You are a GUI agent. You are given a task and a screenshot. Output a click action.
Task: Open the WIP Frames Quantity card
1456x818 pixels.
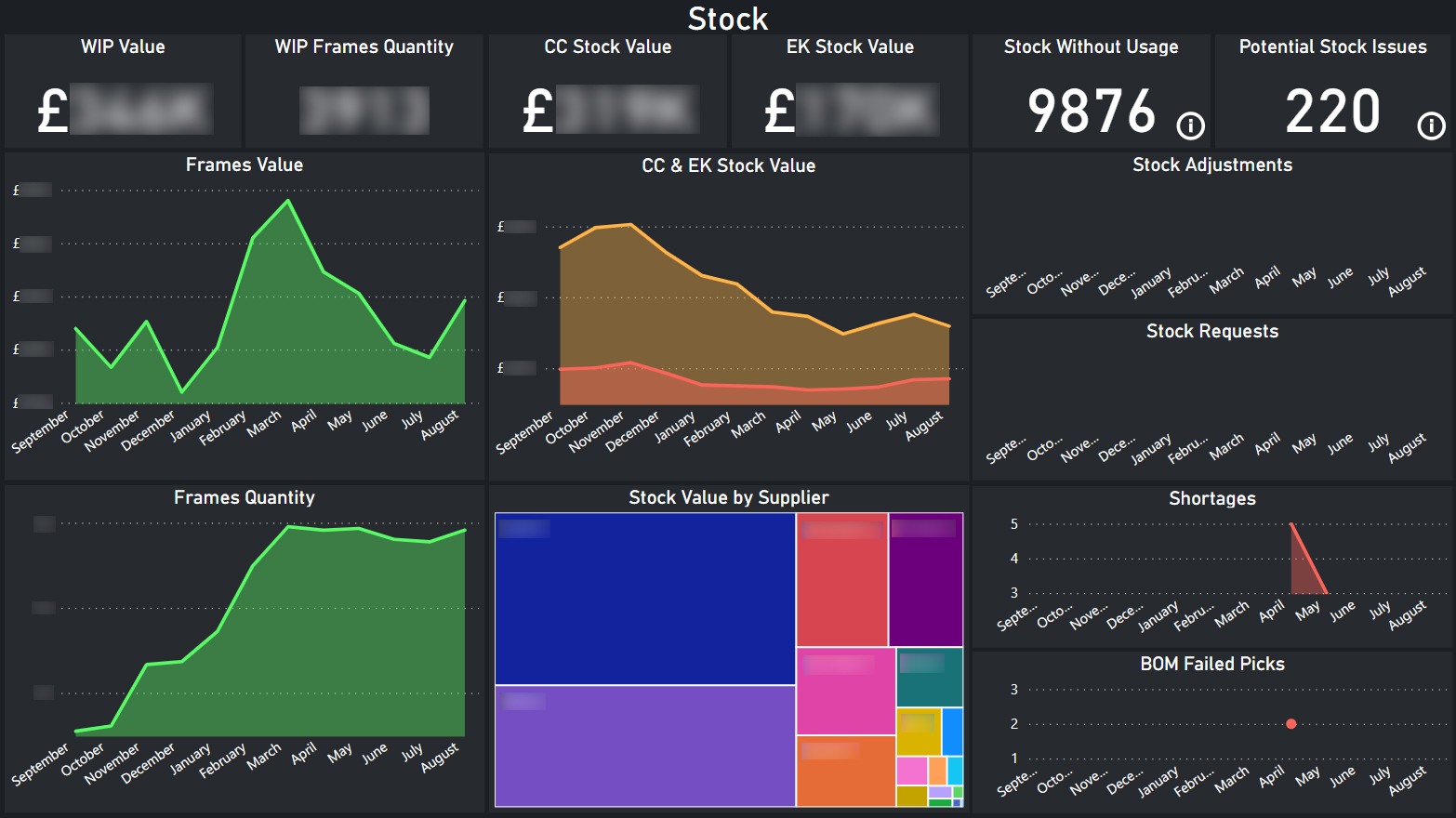tap(364, 91)
